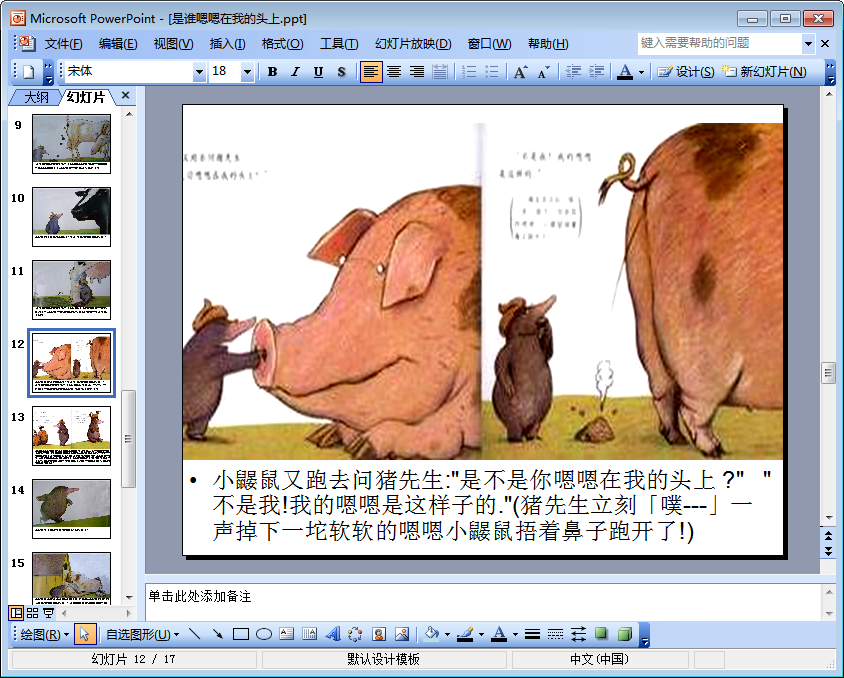Apply formatting toolbar font color
The image size is (844, 678).
(624, 72)
